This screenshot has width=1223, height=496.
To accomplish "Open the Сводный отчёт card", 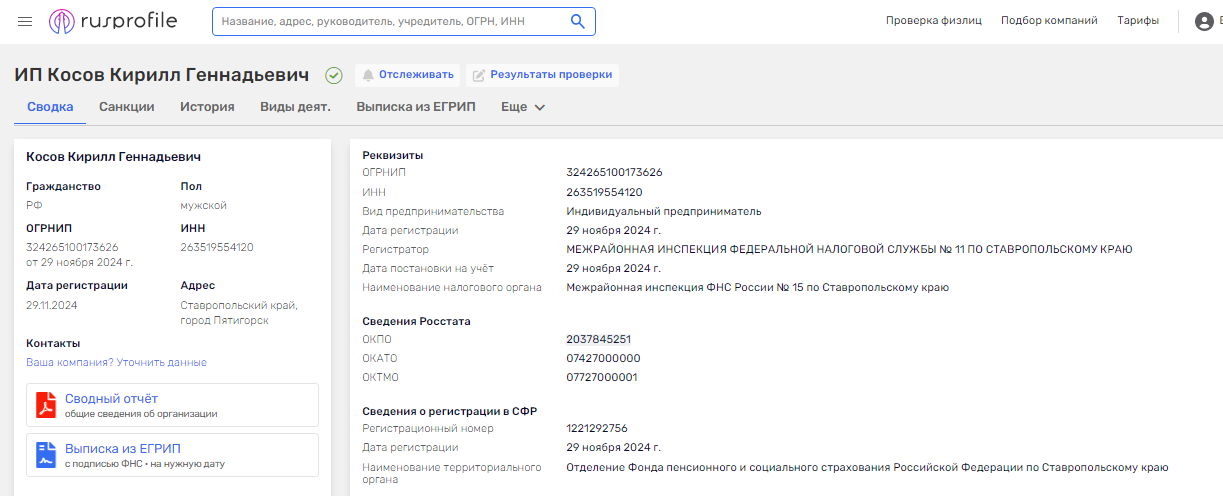I will [x=172, y=405].
